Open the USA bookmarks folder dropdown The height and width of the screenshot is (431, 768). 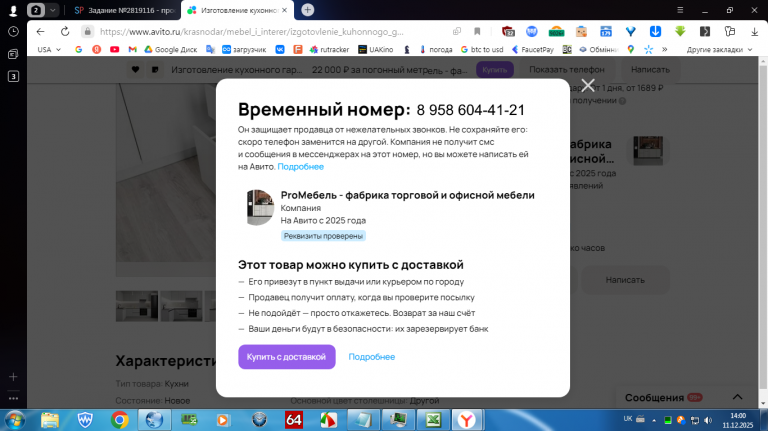click(49, 49)
